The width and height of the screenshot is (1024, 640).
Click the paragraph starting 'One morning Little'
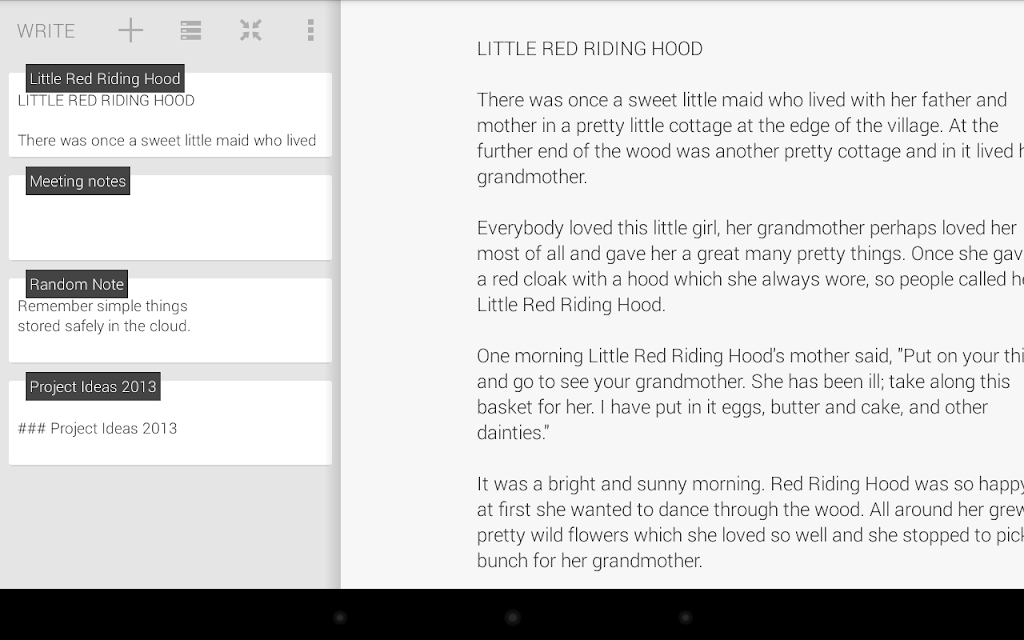click(x=750, y=394)
